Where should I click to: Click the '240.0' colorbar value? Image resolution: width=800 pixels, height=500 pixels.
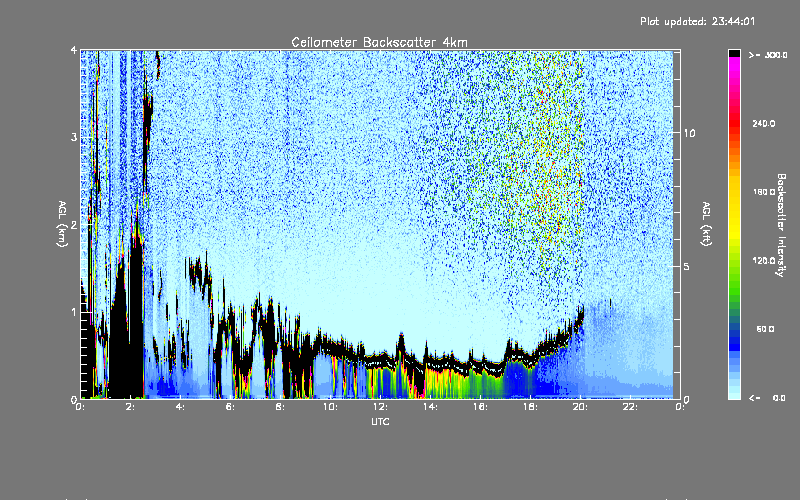click(763, 123)
